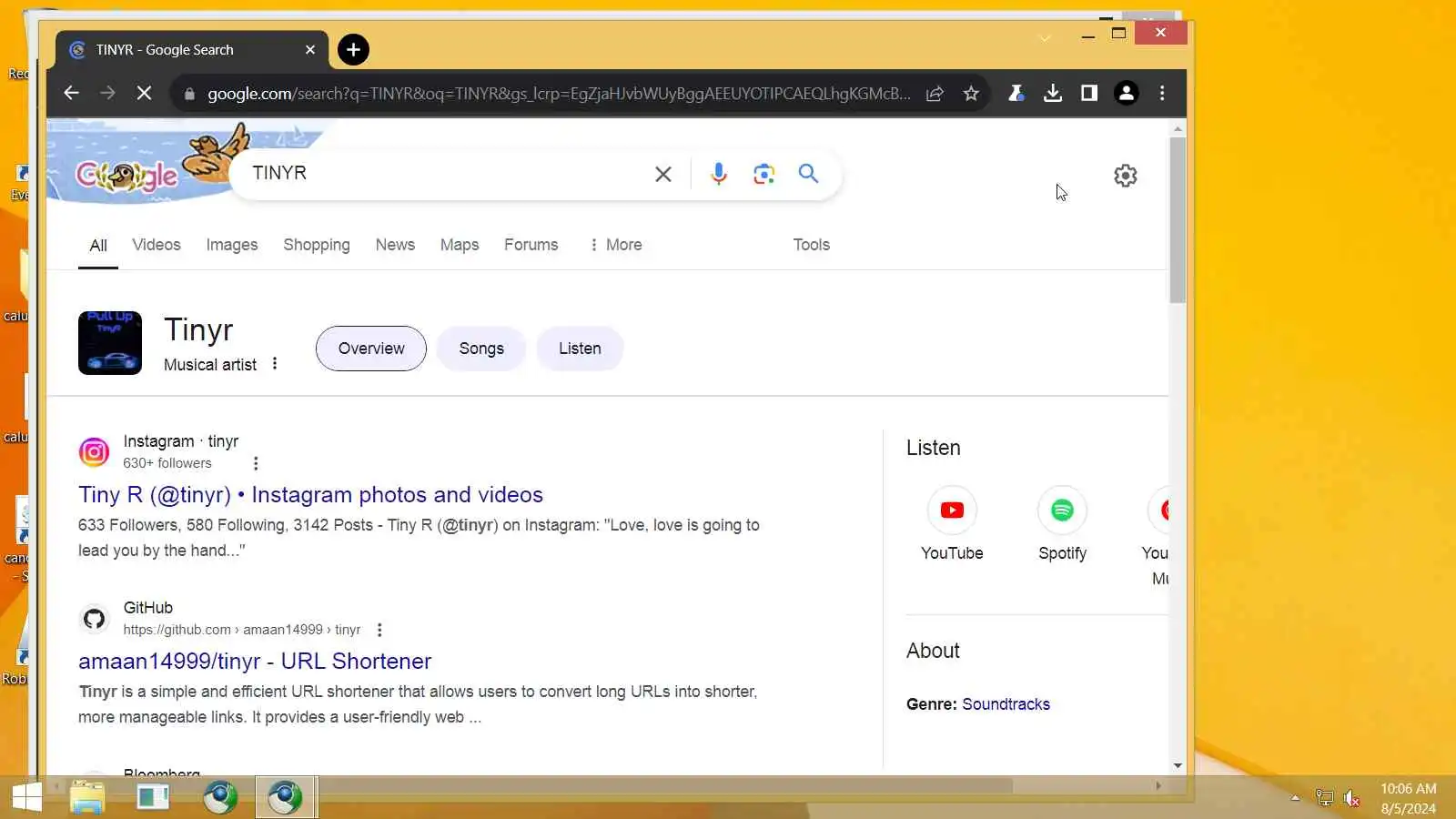Open Tiny R Instagram photos and videos link
Viewport: 1456px width, 819px height.
click(310, 495)
